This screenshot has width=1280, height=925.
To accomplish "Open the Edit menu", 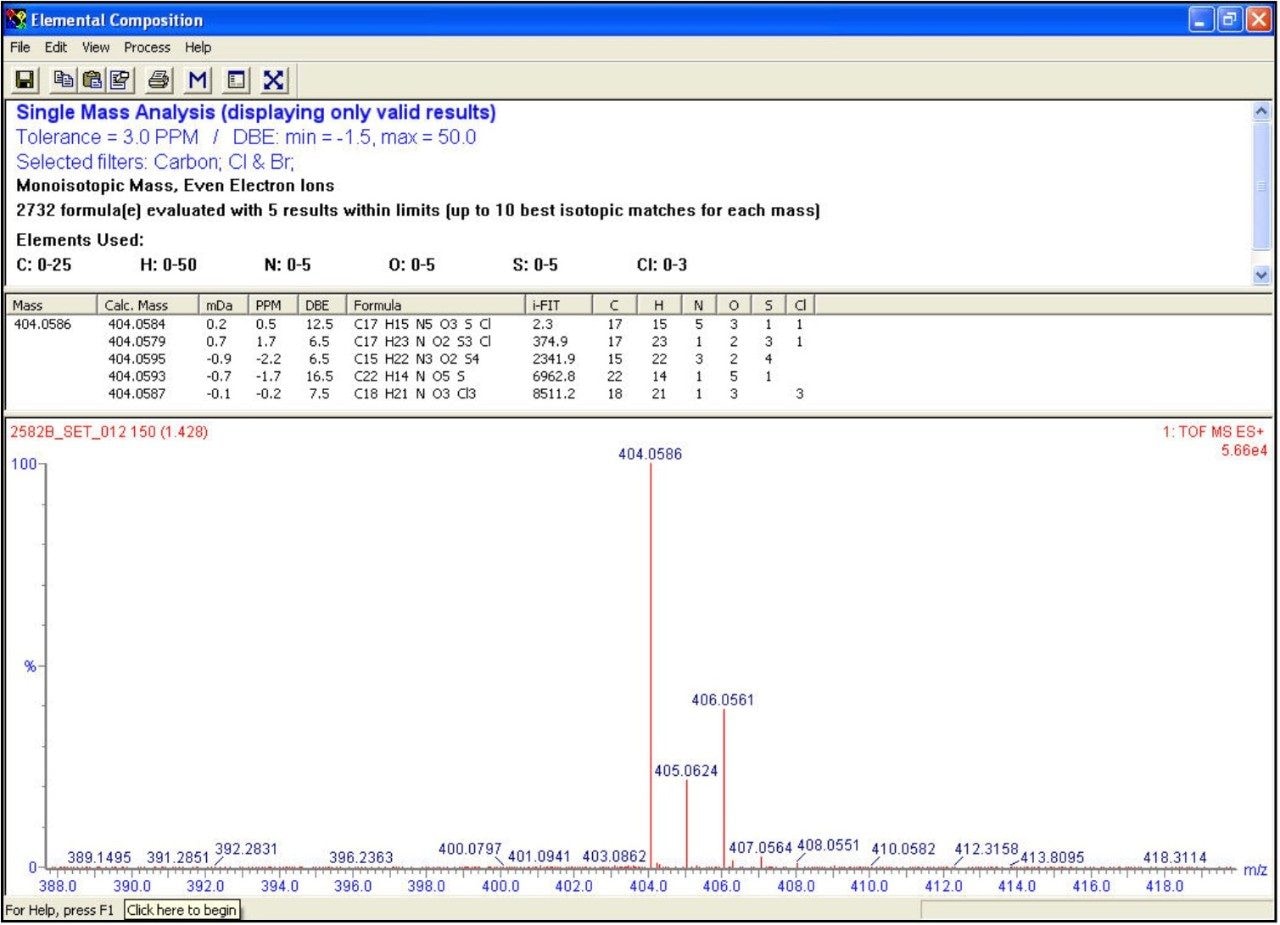I will pos(56,47).
